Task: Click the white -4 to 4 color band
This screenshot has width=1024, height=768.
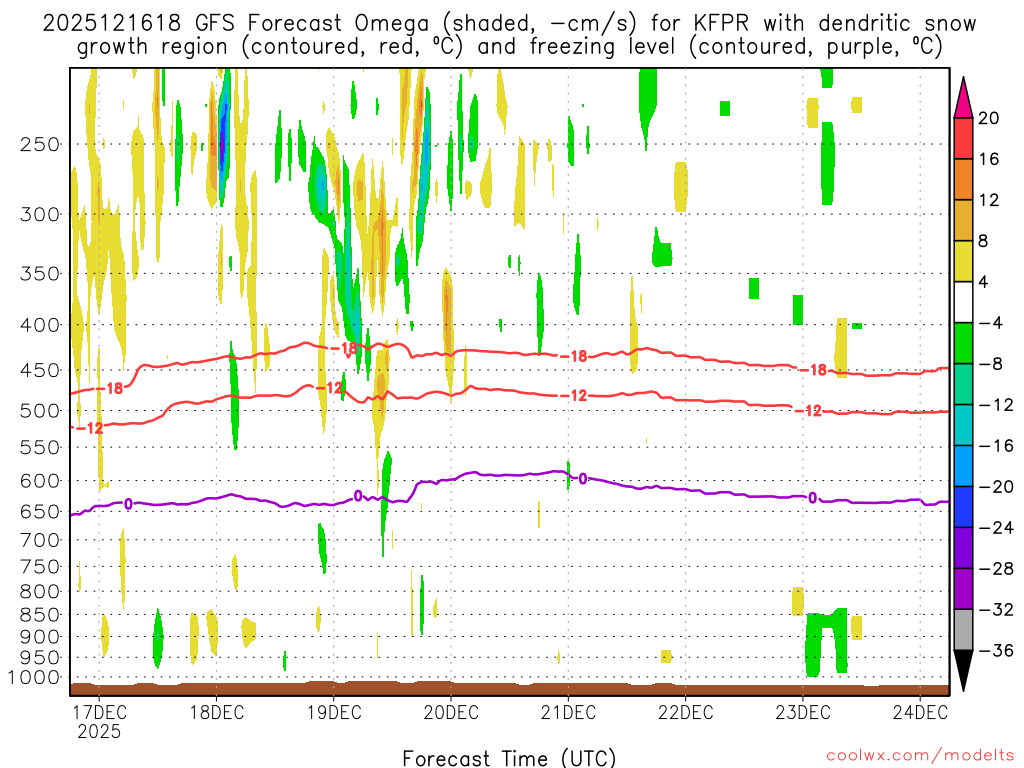Action: 963,302
